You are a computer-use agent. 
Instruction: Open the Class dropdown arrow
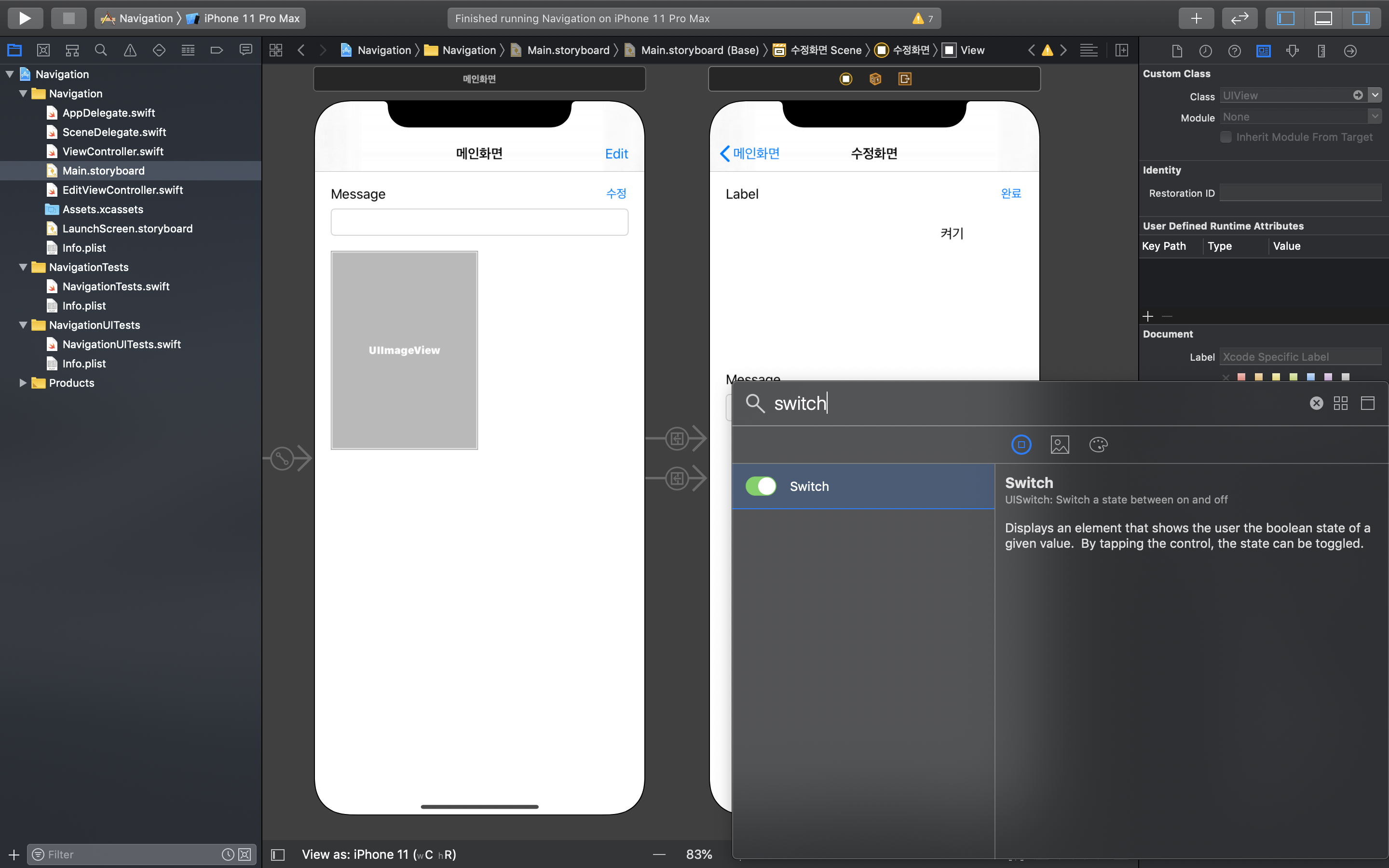point(1375,95)
